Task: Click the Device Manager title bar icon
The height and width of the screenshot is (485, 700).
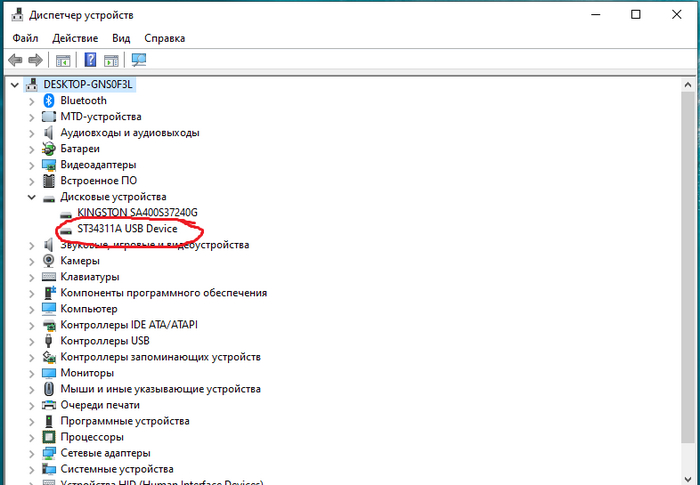Action: tap(17, 15)
